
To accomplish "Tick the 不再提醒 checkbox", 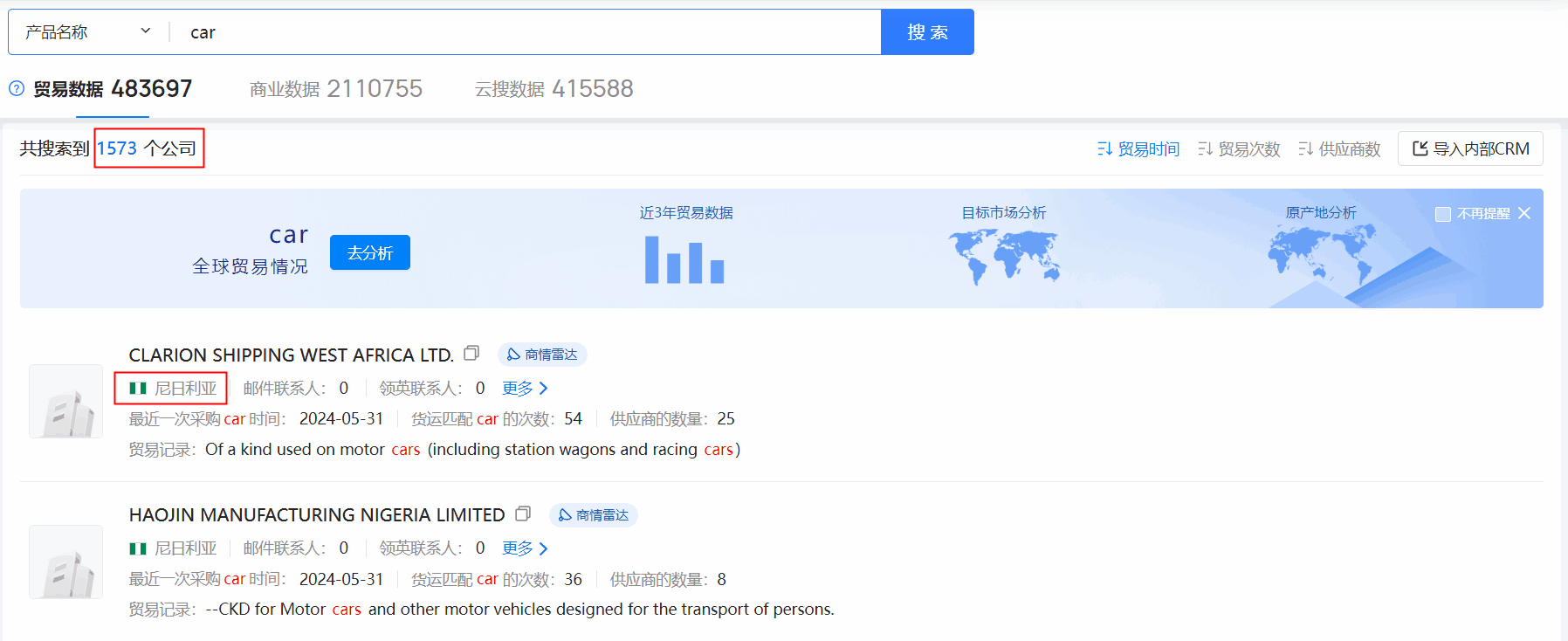I will 1443,214.
